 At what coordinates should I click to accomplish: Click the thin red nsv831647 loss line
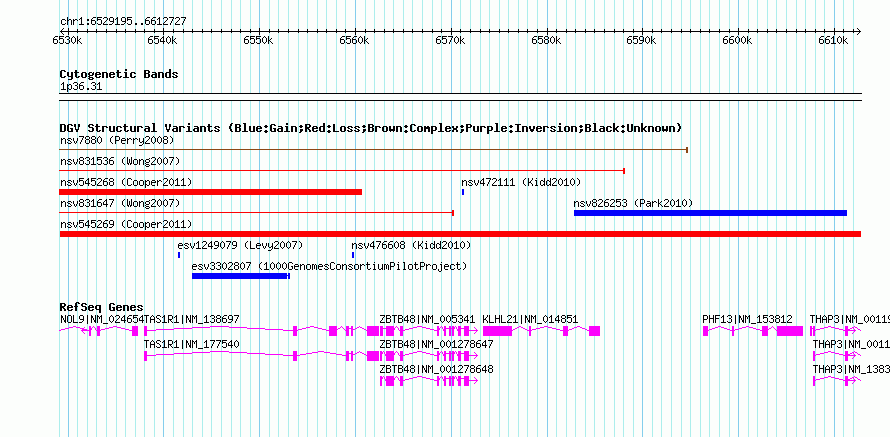pos(257,213)
